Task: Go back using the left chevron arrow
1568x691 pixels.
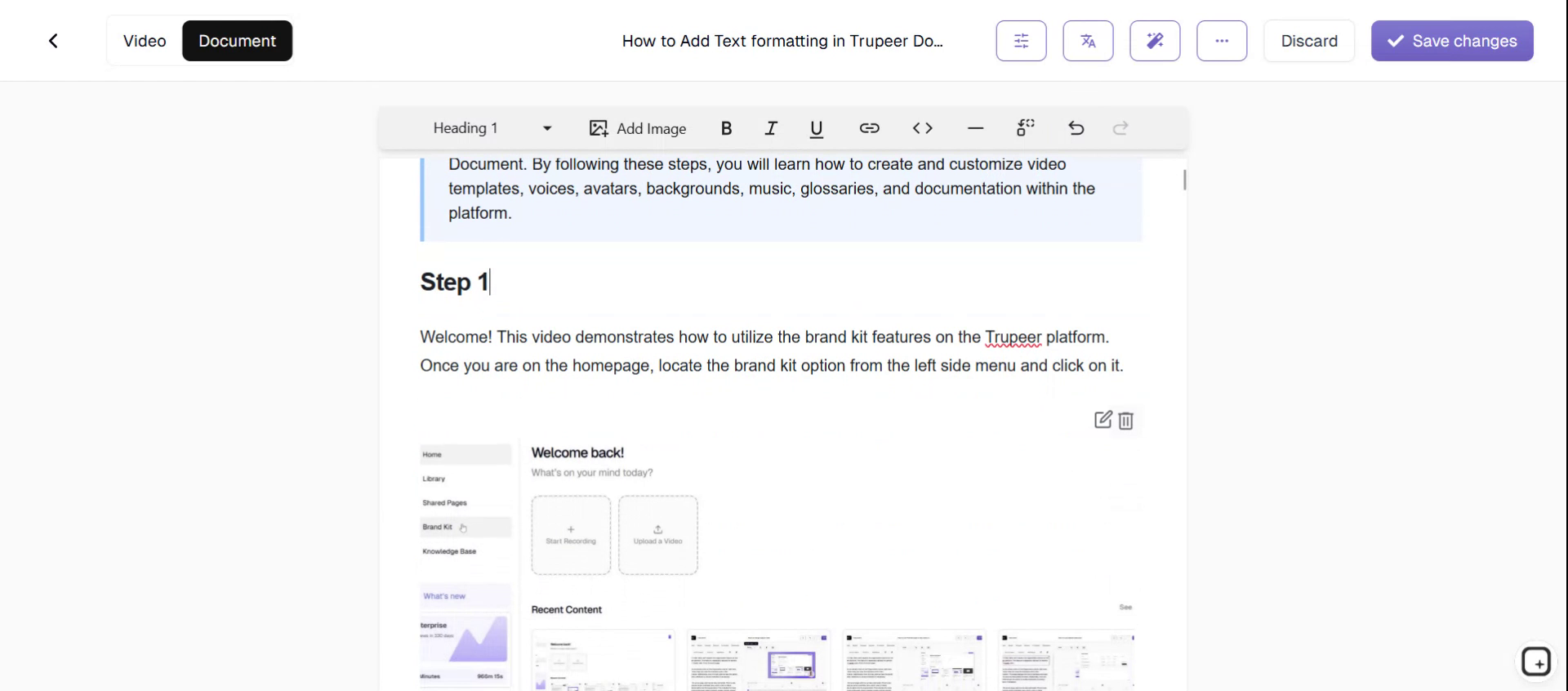Action: 53,41
